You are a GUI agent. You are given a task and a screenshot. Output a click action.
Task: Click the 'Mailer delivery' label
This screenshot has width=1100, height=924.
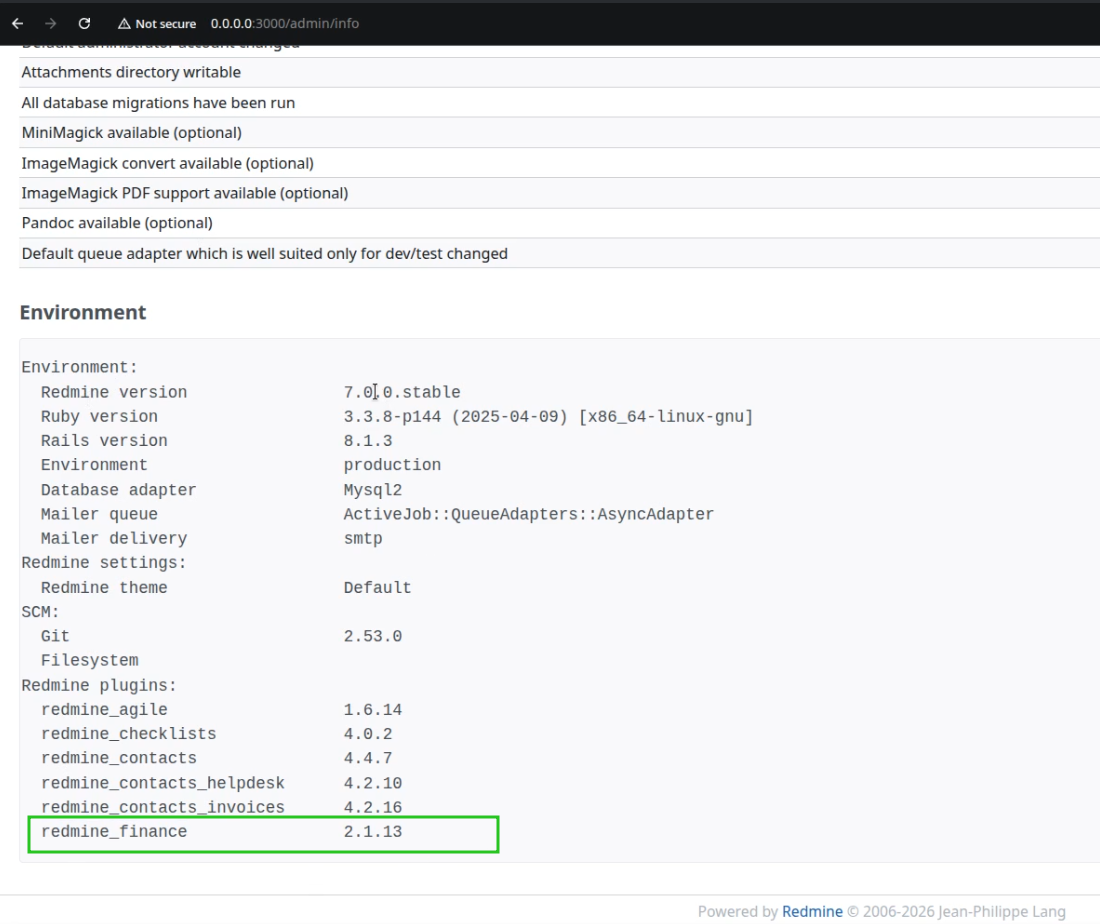click(114, 539)
